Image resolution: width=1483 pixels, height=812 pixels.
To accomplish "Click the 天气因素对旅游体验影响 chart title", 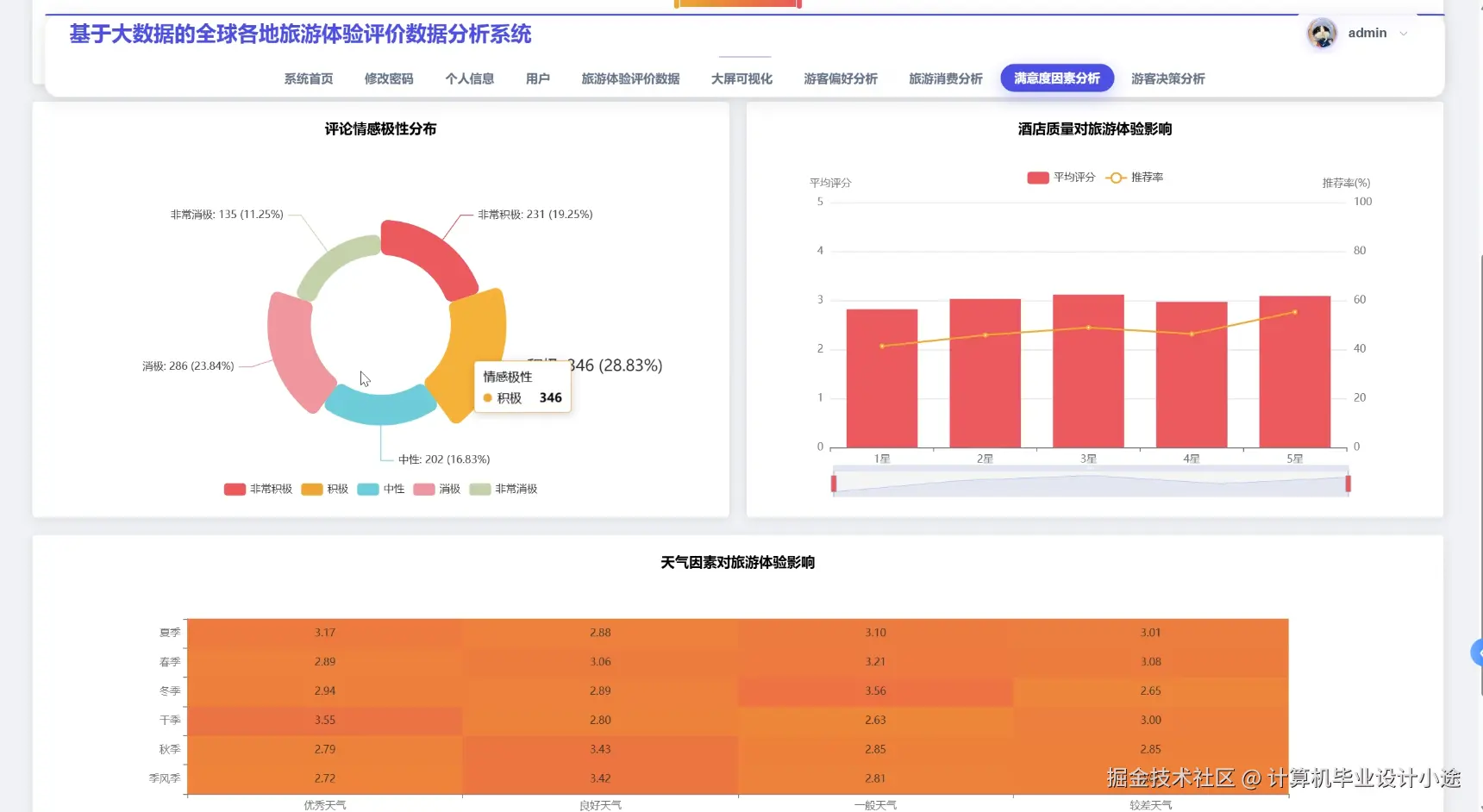I will [x=737, y=563].
